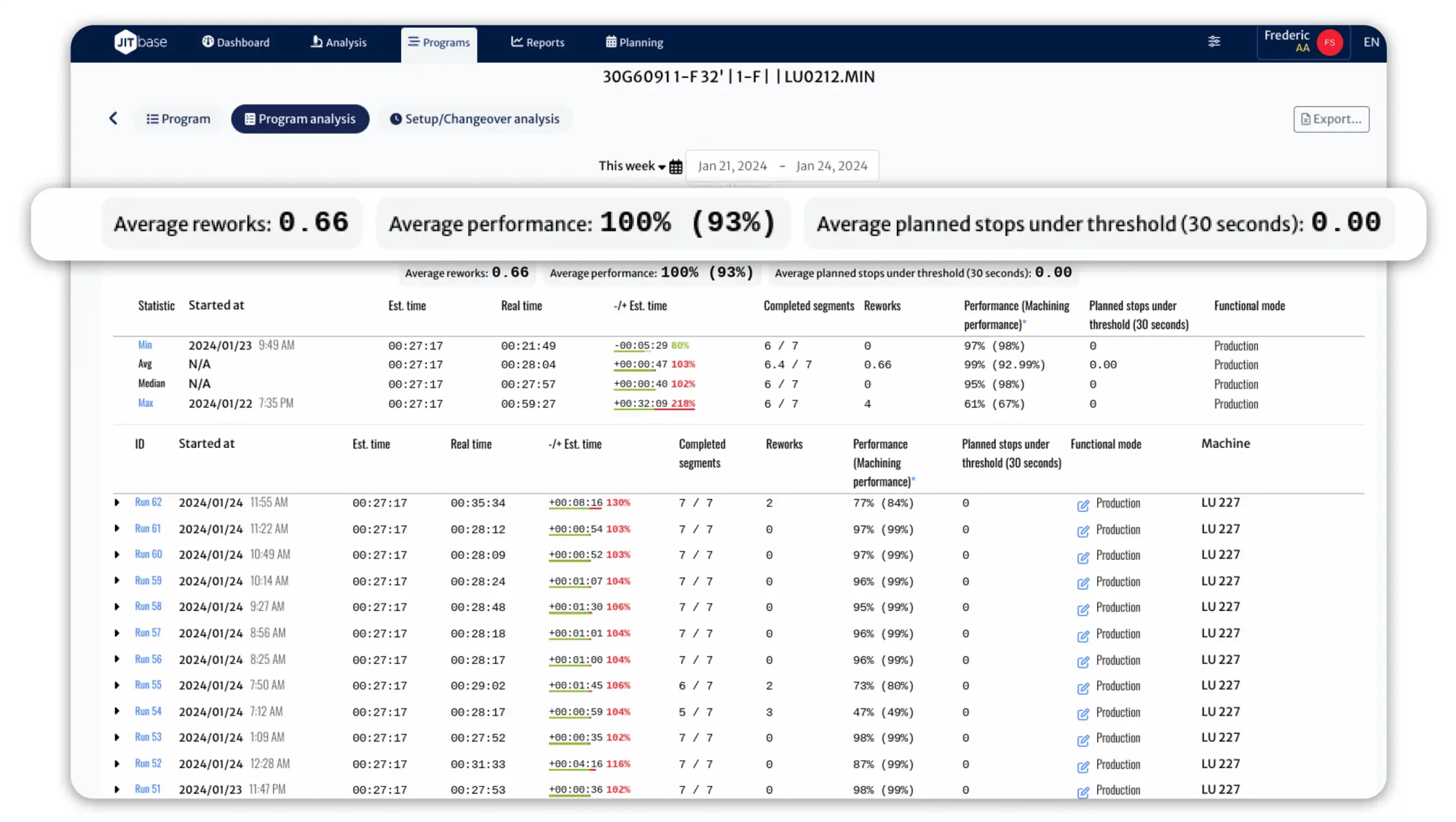Click the edit icon on Run 62 functional mode
Viewport: 1456px width, 822px height.
click(1083, 502)
